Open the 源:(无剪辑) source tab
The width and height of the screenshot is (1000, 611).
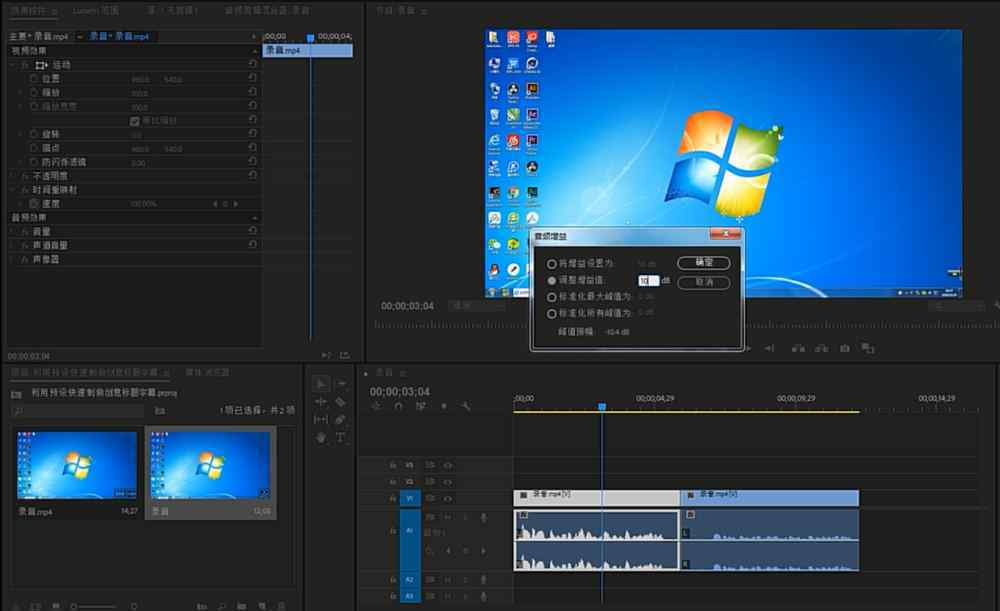[172, 10]
